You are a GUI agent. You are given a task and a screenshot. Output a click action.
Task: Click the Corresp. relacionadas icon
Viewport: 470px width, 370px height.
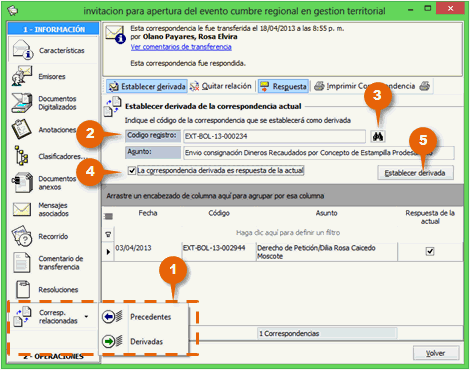(x=22, y=316)
